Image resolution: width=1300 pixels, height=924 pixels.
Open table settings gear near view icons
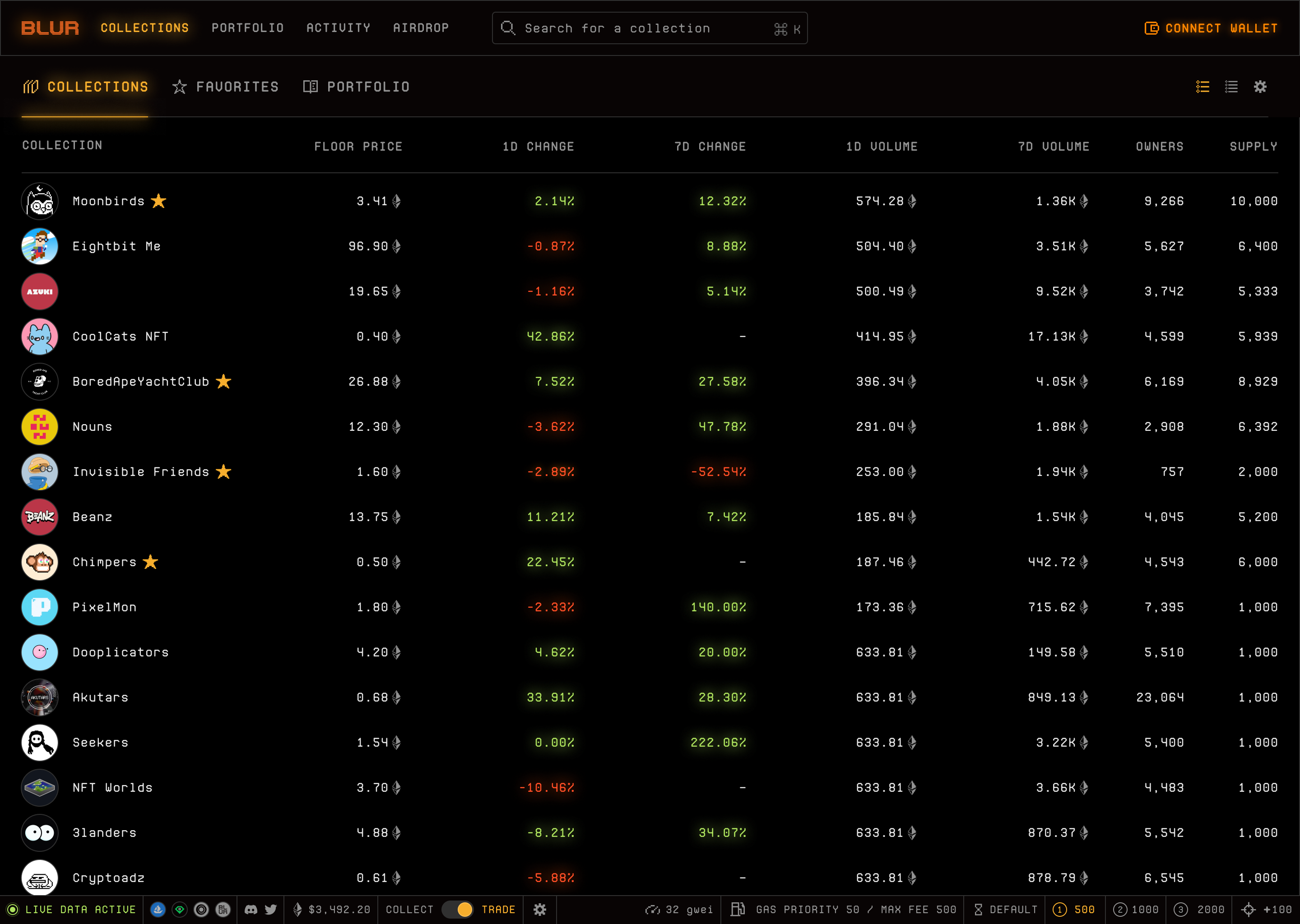pyautogui.click(x=1260, y=87)
